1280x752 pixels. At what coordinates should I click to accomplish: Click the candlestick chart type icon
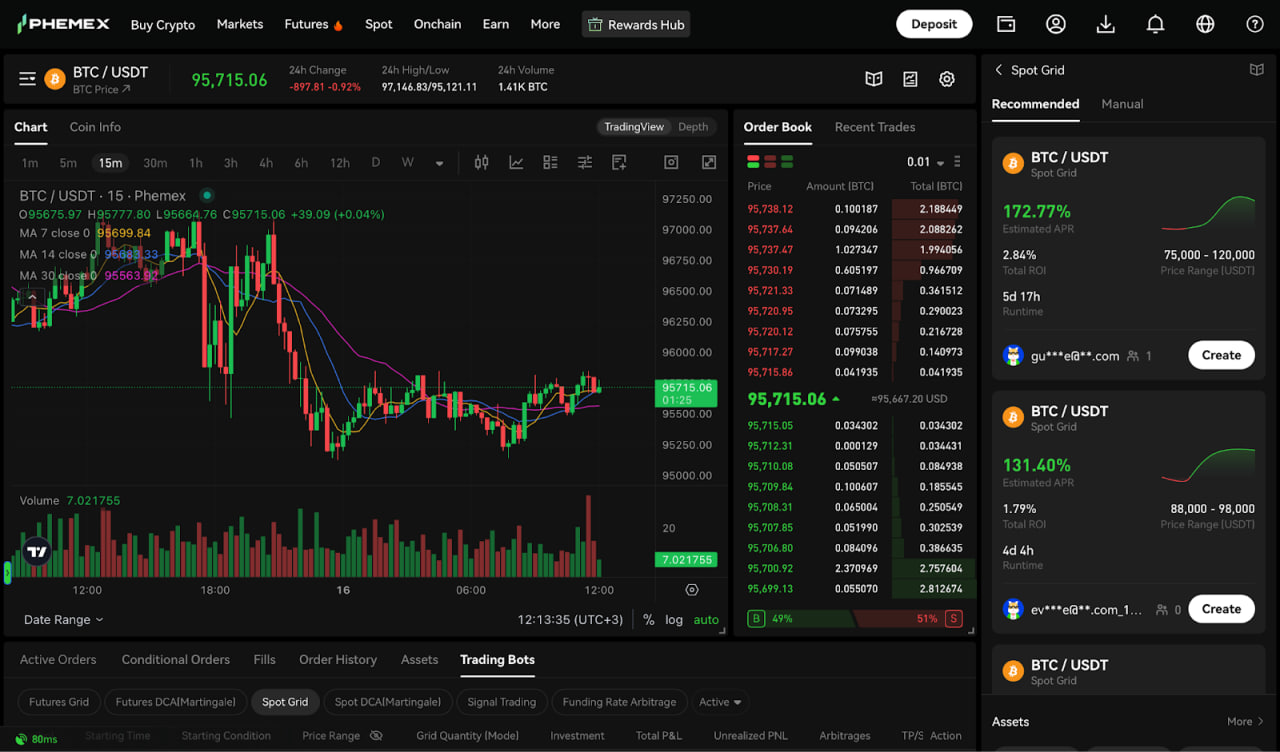pyautogui.click(x=481, y=163)
